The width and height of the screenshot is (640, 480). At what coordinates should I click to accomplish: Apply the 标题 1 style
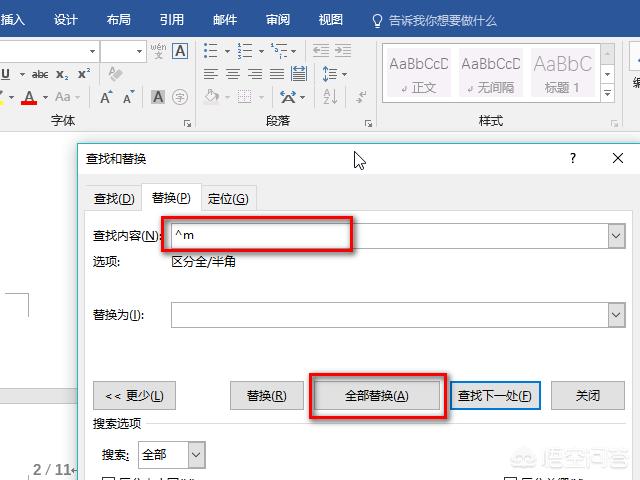(x=562, y=73)
